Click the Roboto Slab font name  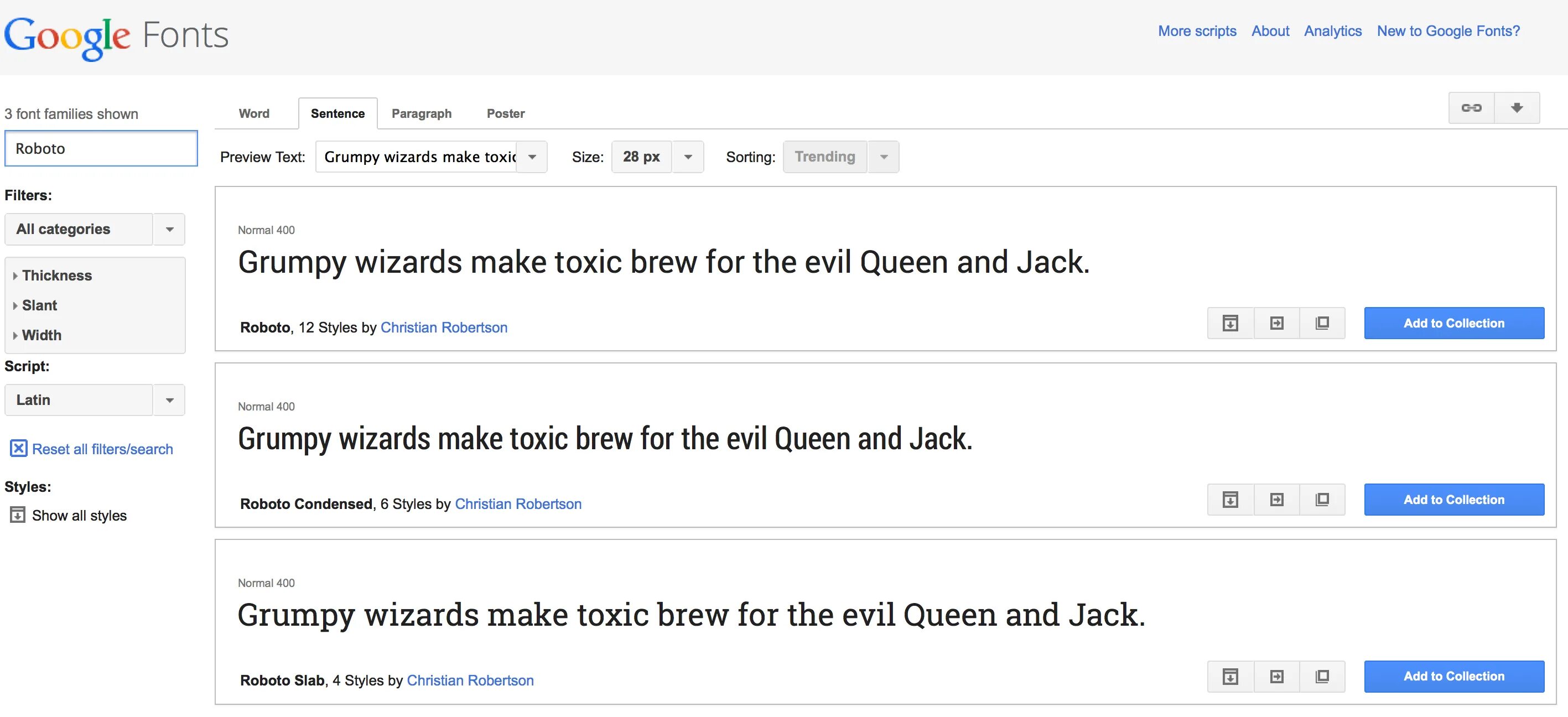point(282,680)
